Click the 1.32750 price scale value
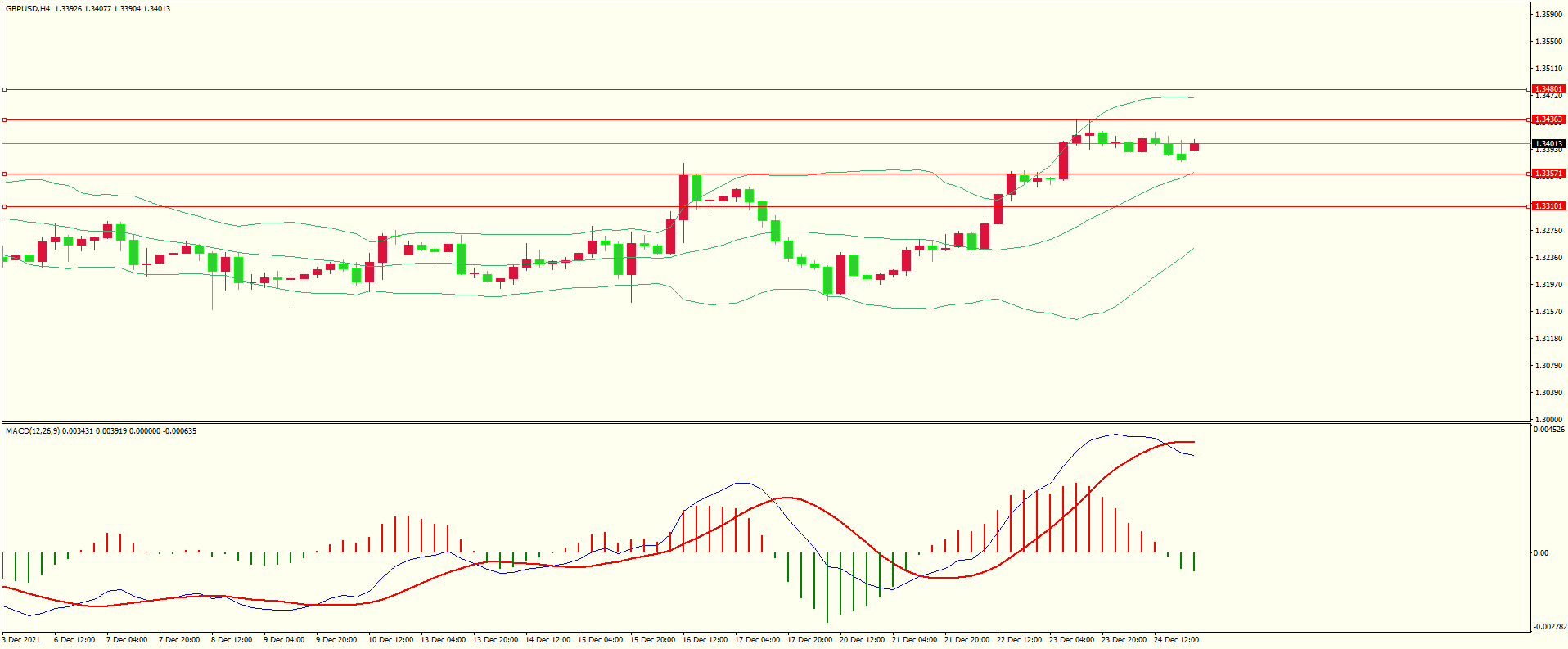 1549,231
